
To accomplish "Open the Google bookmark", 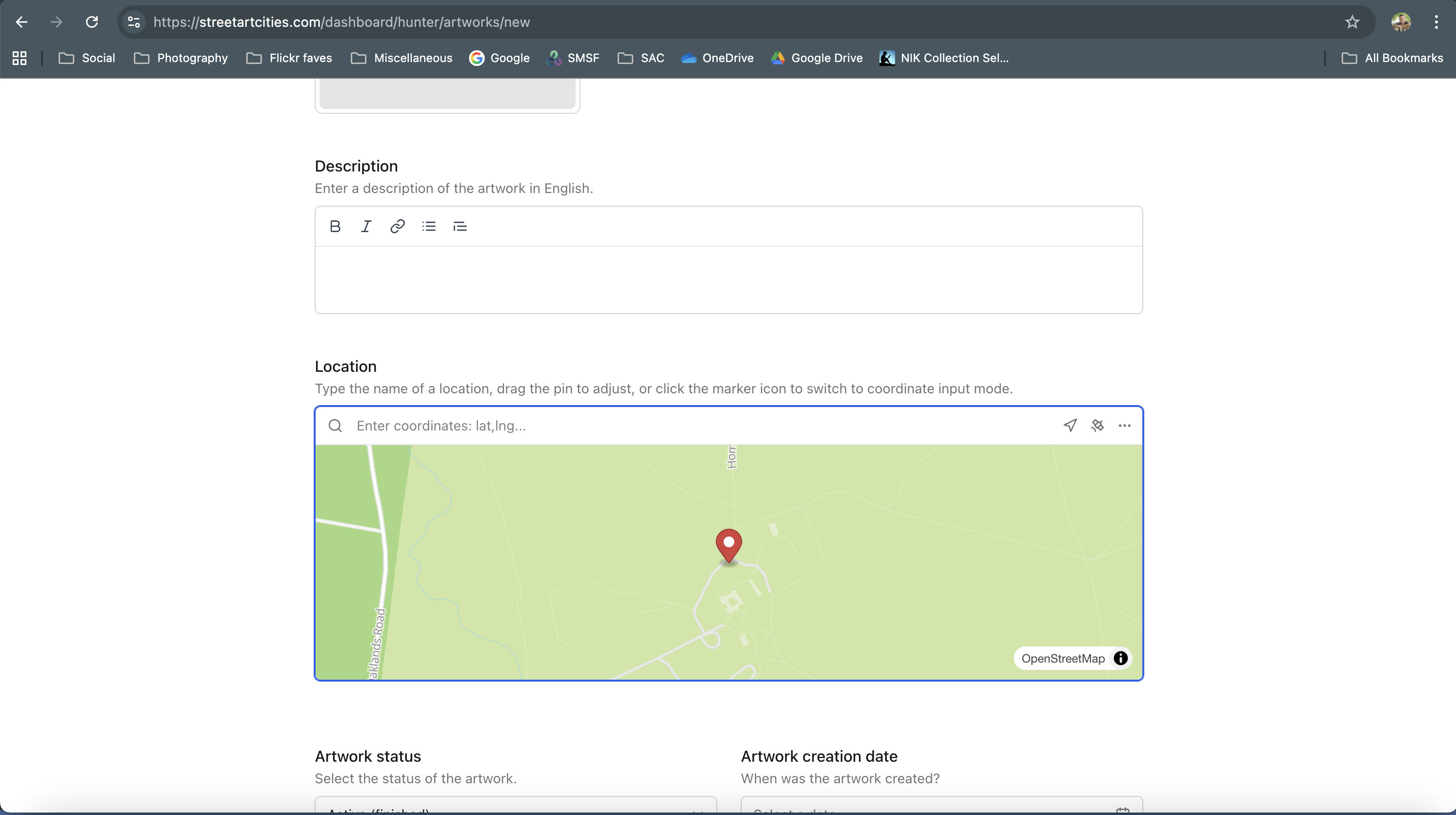I will pos(500,58).
